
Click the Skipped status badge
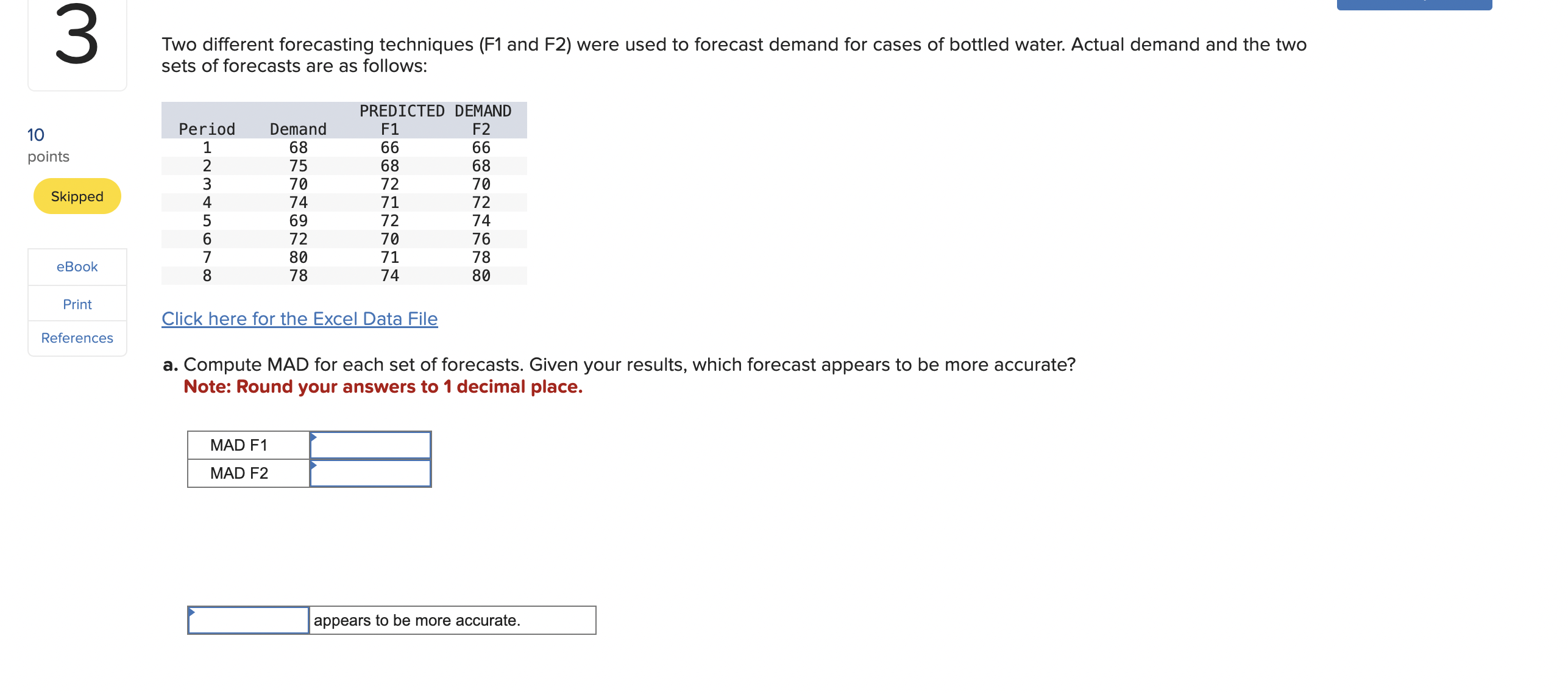click(x=76, y=196)
